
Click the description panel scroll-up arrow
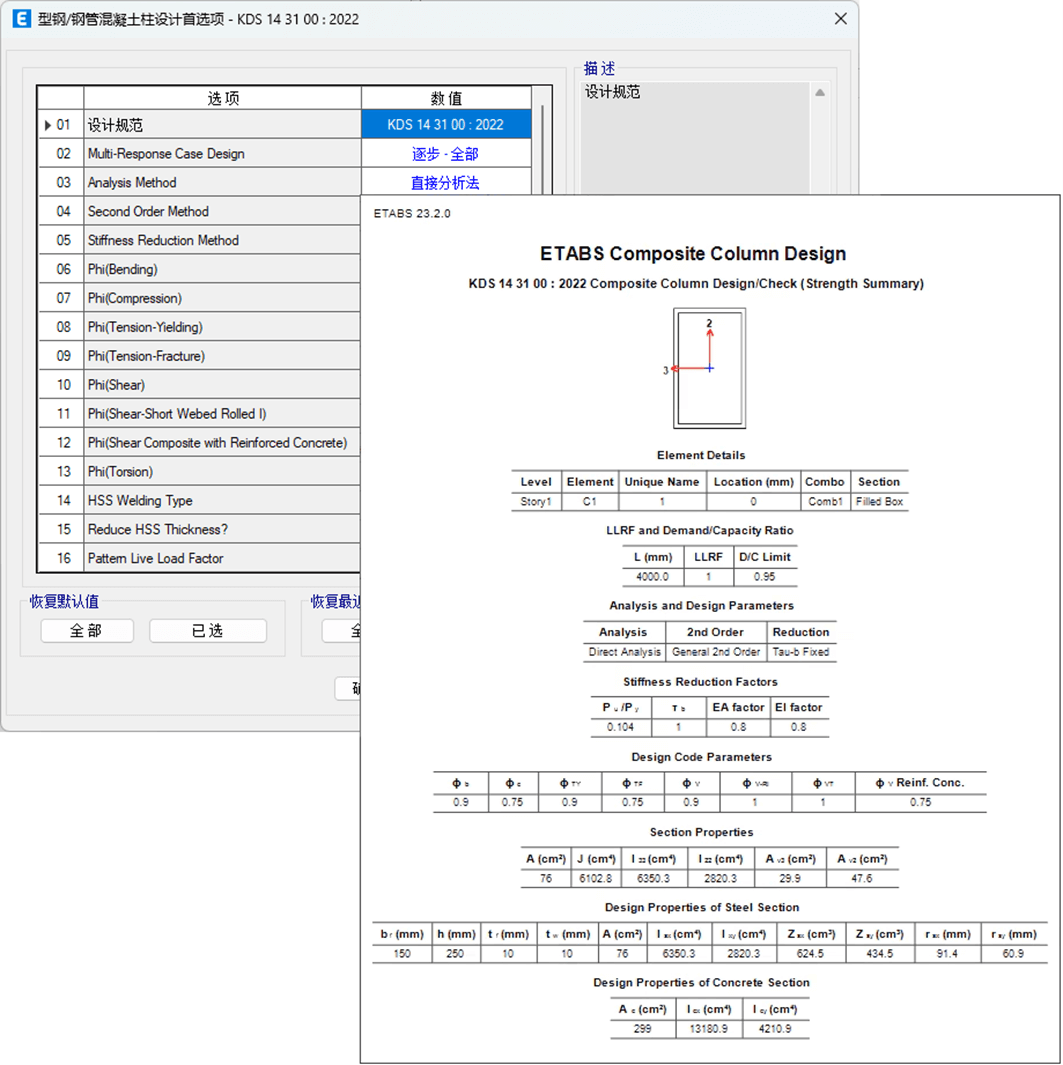pyautogui.click(x=819, y=93)
